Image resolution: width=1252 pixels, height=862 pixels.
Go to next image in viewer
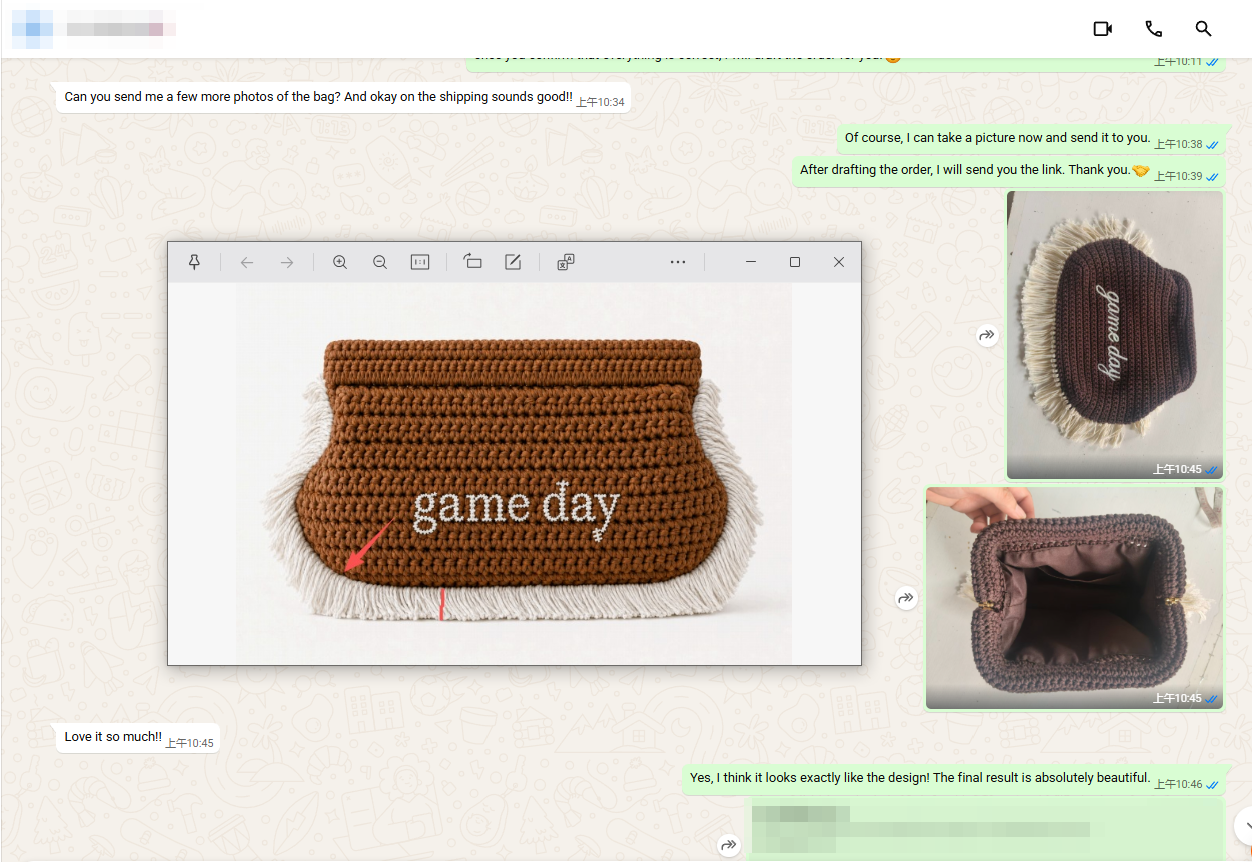point(287,262)
